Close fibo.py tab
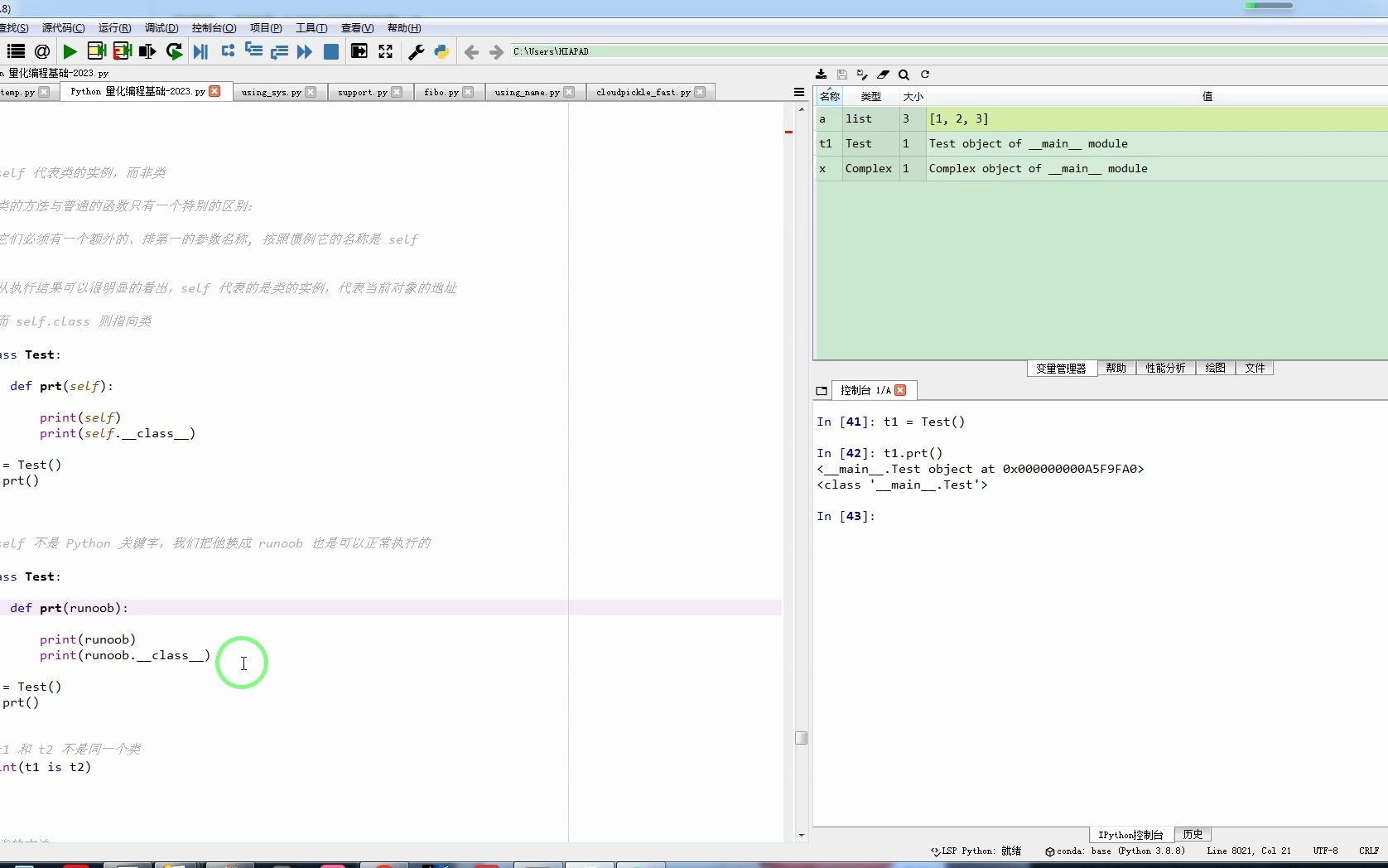Viewport: 1388px width, 868px height. [468, 92]
